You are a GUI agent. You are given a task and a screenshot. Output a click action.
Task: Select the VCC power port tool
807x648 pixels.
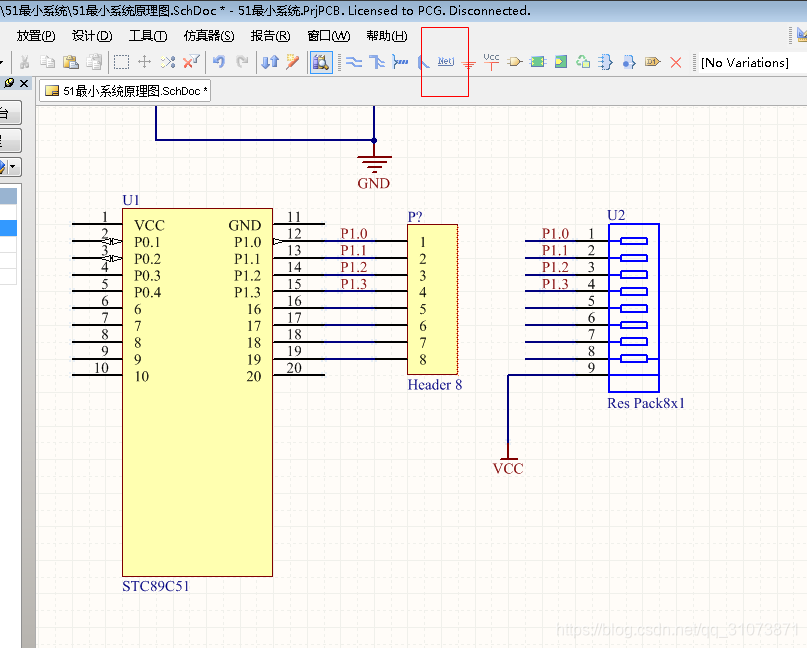(491, 62)
